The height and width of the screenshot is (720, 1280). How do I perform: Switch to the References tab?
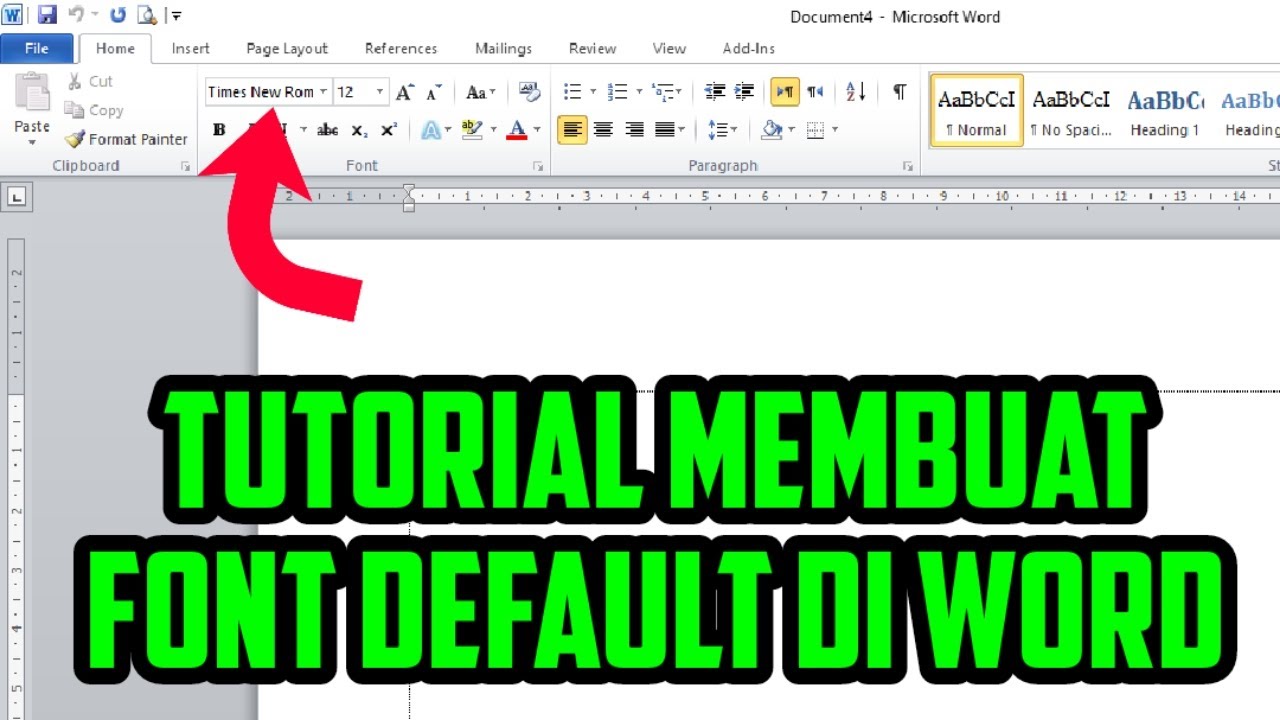[x=401, y=48]
